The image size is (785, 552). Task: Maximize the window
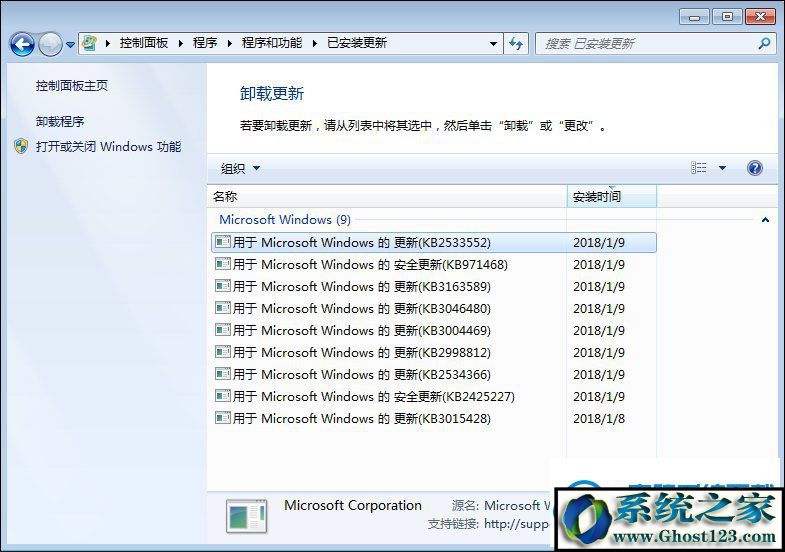[x=727, y=17]
